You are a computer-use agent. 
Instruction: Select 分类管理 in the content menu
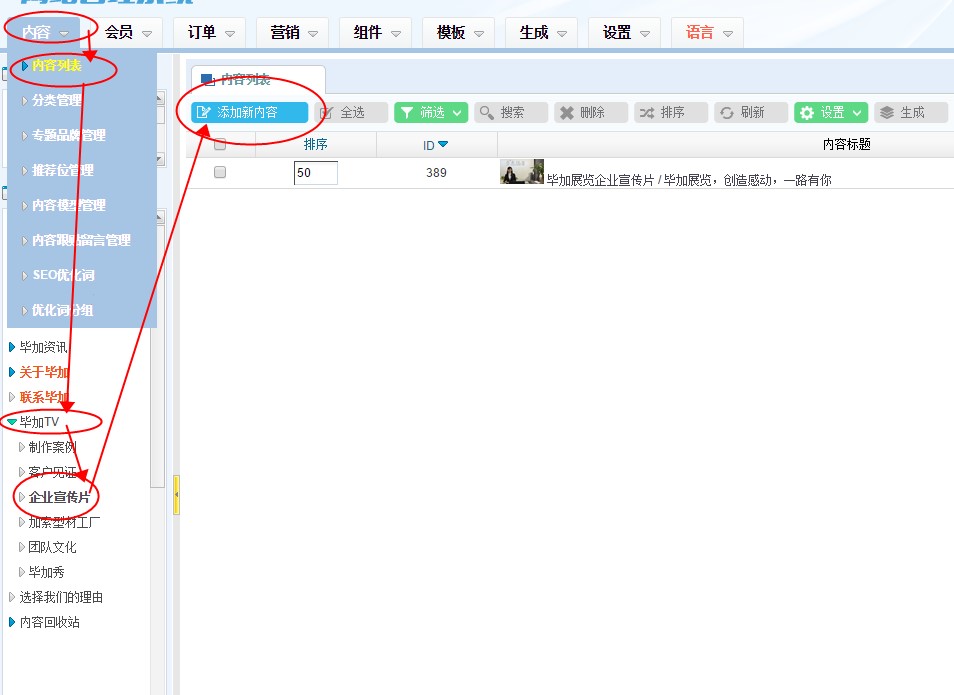pos(57,100)
